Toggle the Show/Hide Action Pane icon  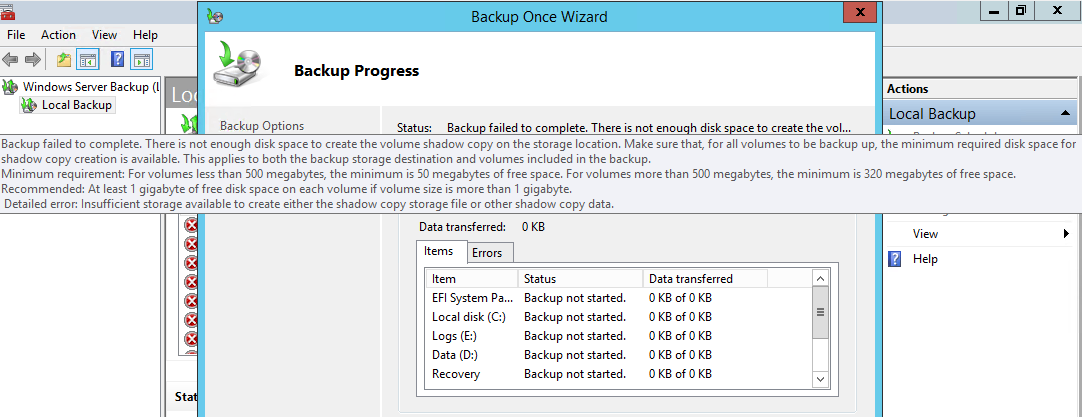141,59
